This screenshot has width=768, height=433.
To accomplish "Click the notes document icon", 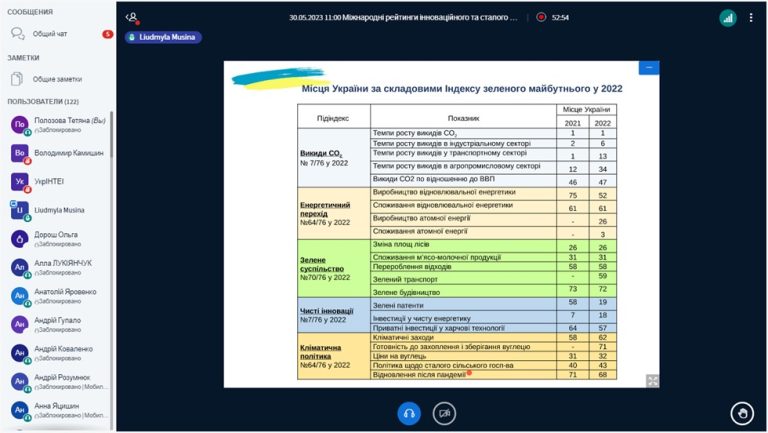I will pyautogui.click(x=17, y=79).
